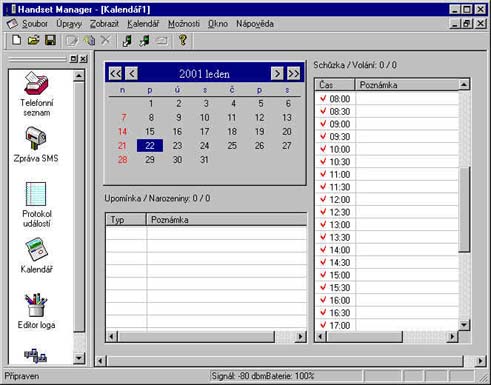Click the schedule list scroll down arrow
This screenshot has height=385, width=491.
tap(464, 325)
